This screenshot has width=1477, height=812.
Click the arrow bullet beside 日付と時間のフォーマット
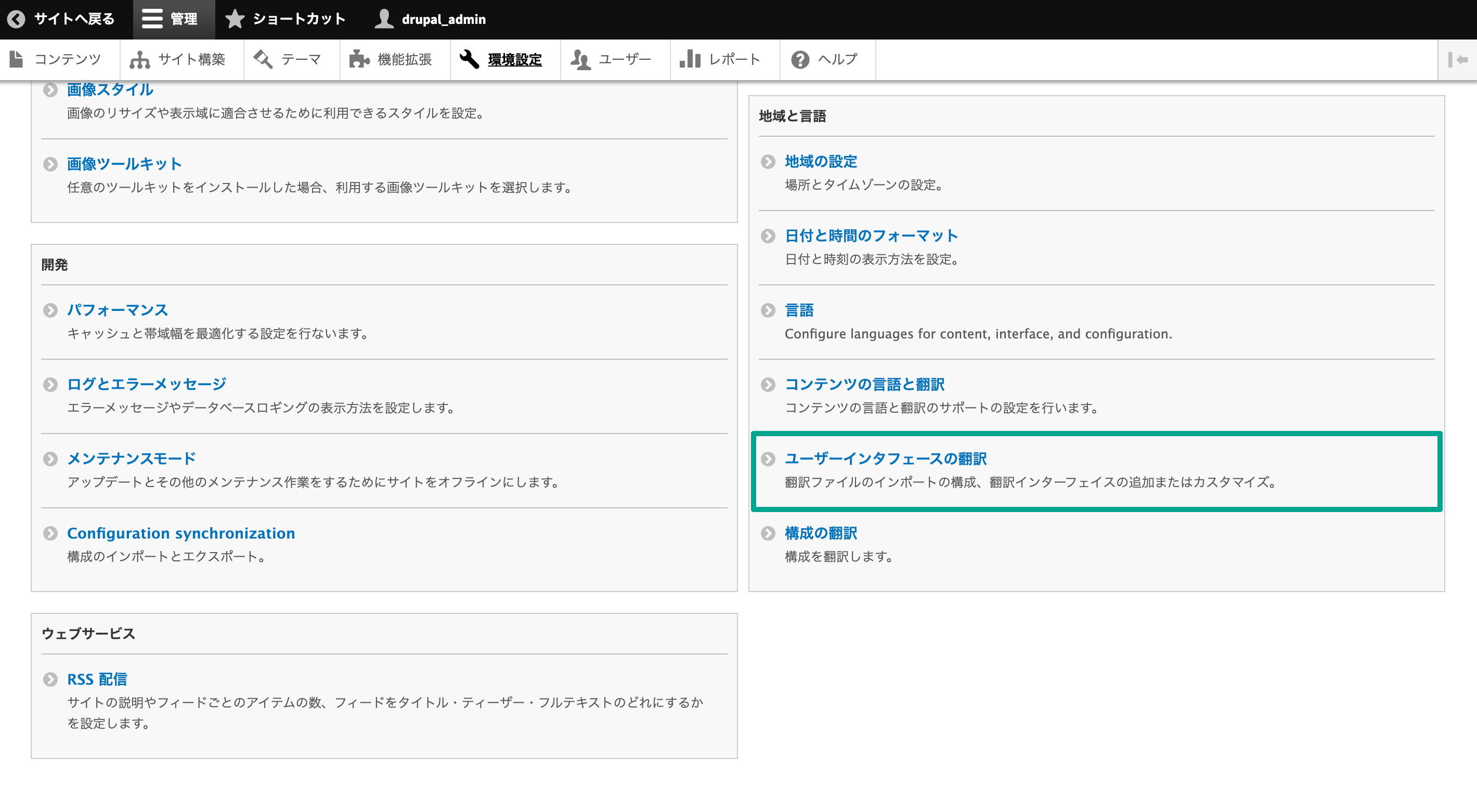click(x=768, y=236)
